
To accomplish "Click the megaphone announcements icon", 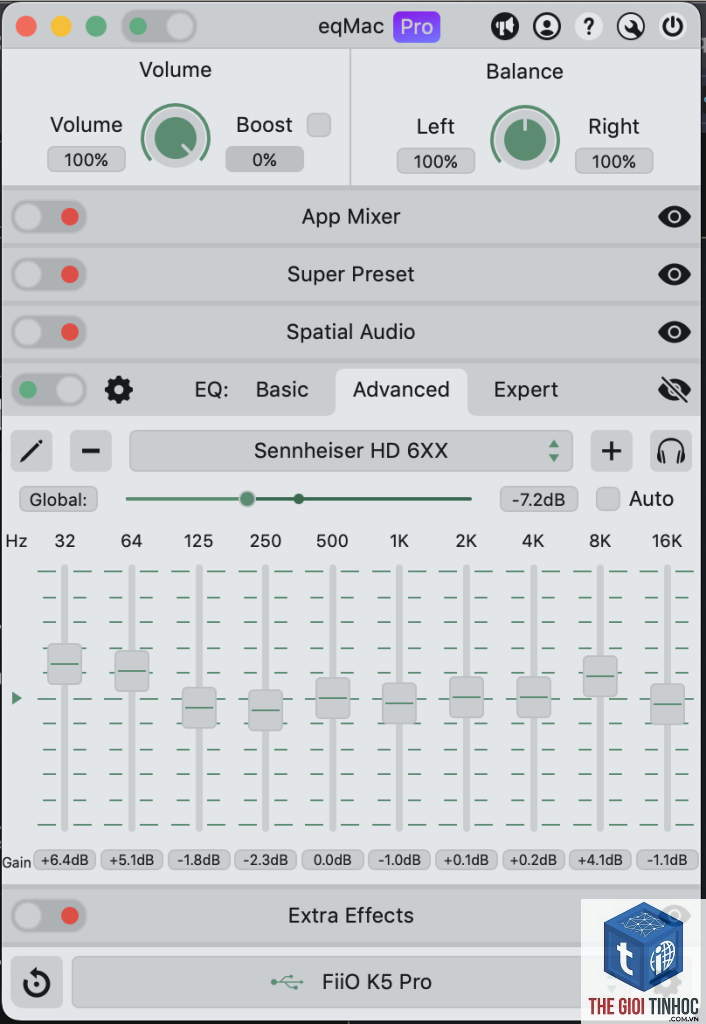I will point(504,27).
